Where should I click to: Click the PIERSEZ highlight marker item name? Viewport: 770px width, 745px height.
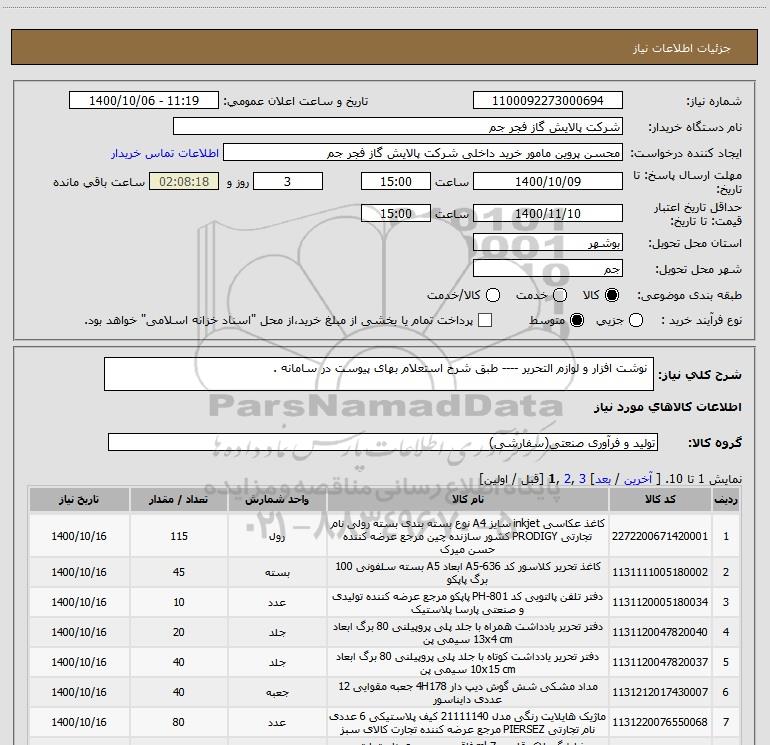point(468,723)
